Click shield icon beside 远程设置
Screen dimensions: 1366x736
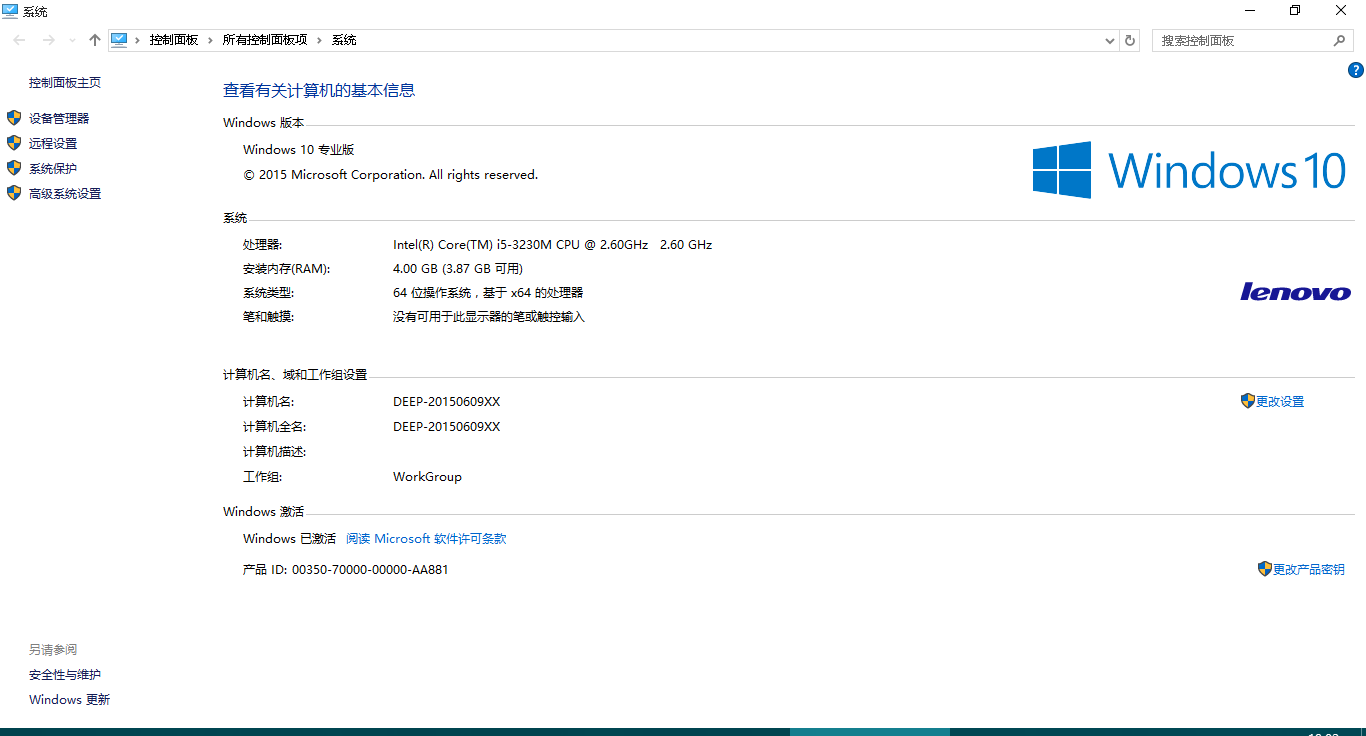coord(14,143)
